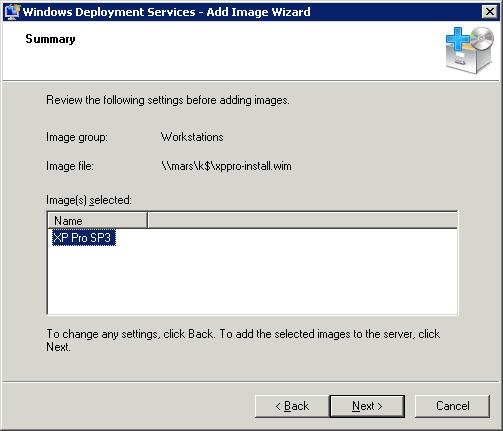Click the Next button

[367, 406]
